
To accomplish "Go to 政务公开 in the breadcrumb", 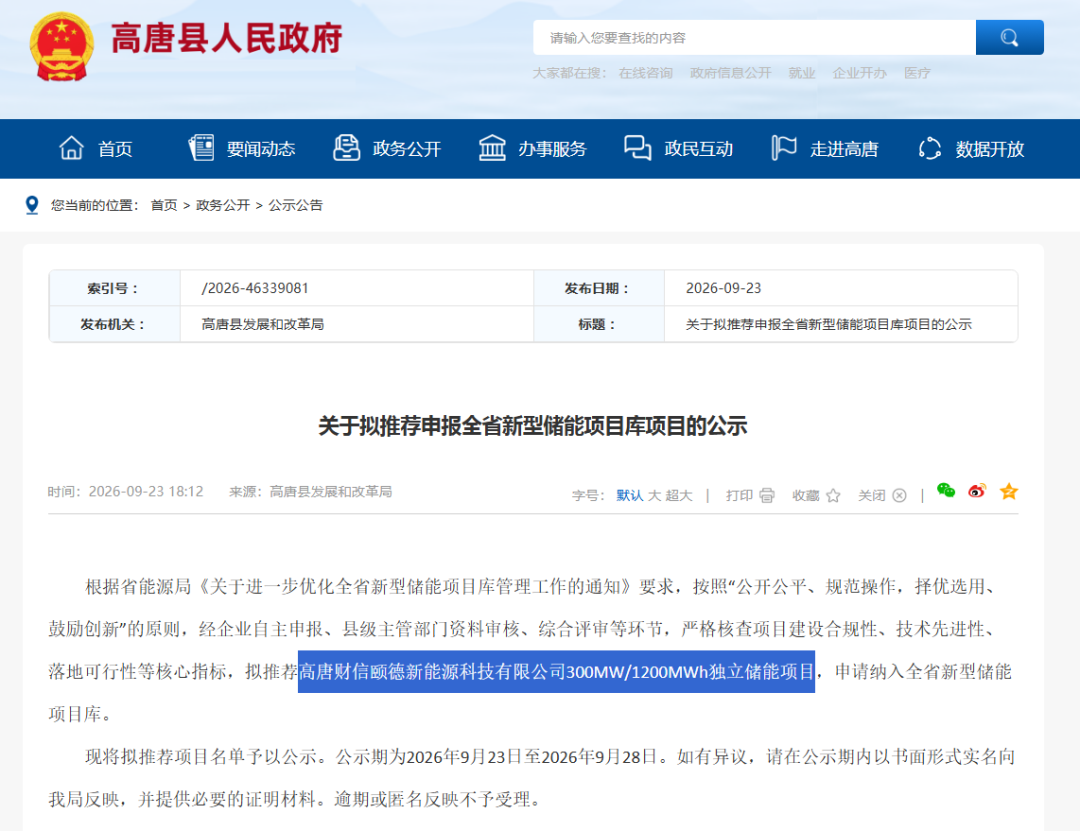I will (x=222, y=205).
